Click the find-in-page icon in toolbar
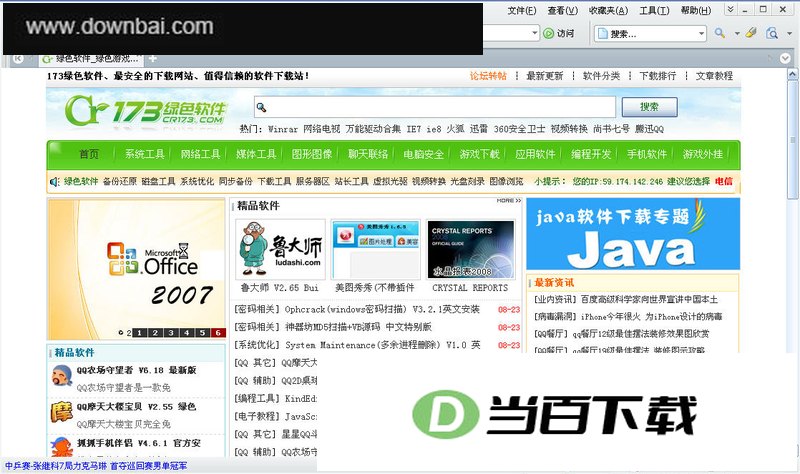 point(772,33)
